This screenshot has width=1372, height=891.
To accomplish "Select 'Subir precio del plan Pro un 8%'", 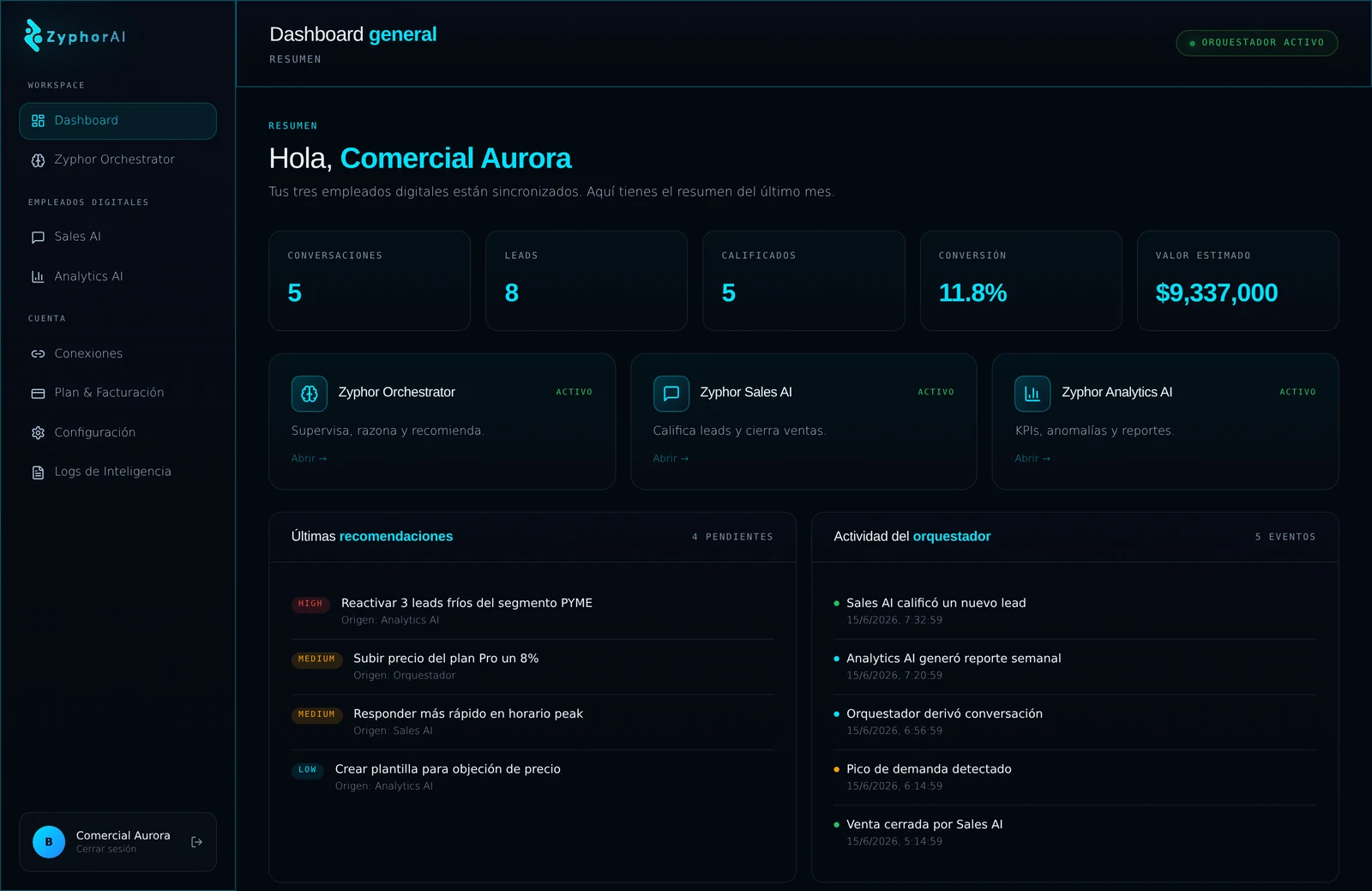I will pos(446,659).
